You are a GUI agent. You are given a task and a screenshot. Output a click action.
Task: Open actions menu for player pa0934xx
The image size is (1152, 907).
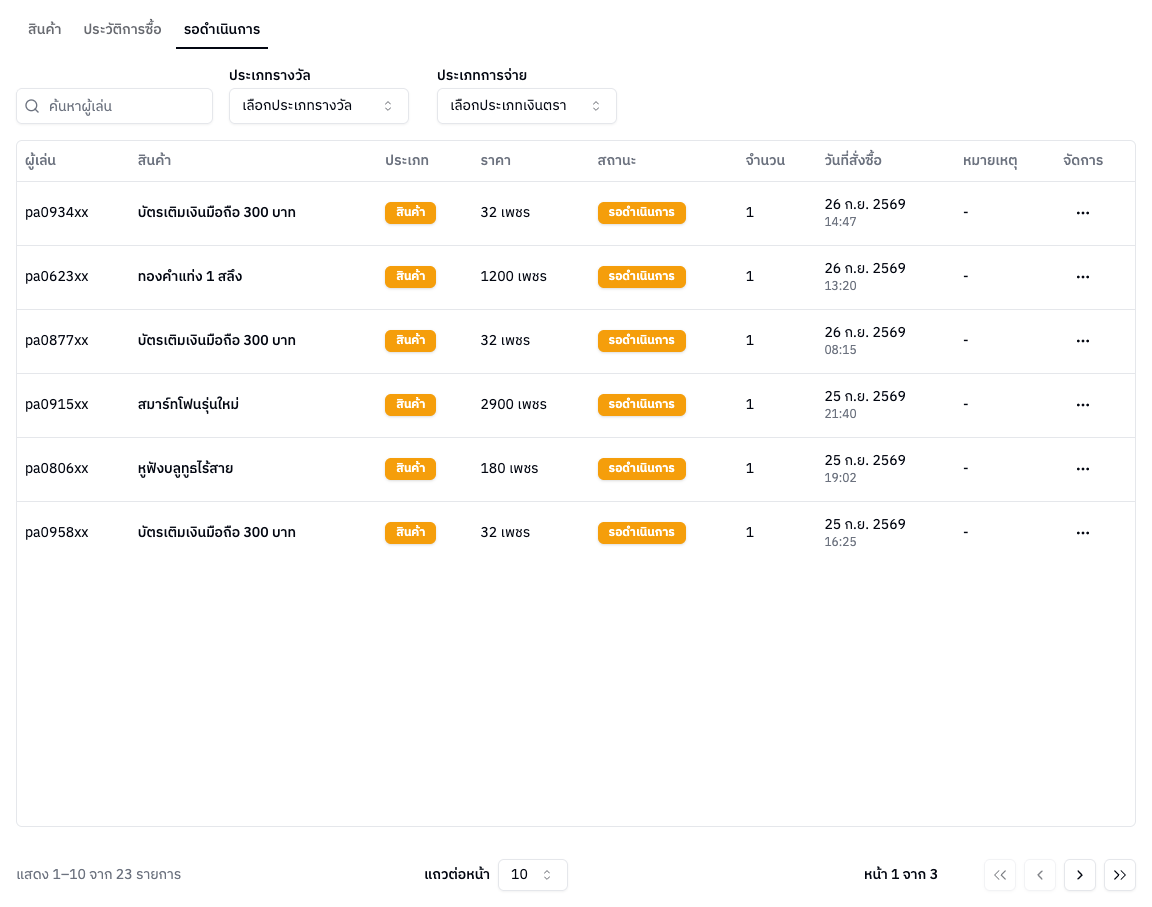tap(1082, 213)
